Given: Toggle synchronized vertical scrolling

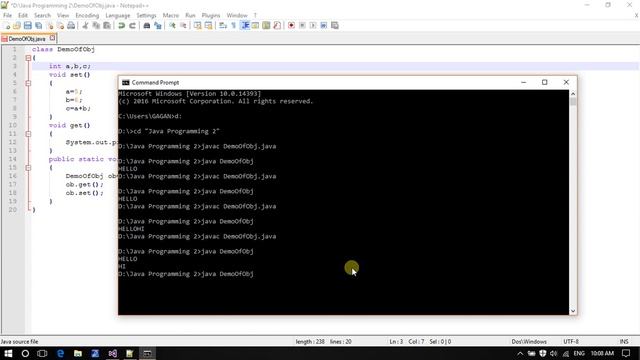Looking at the screenshot, I should pos(198,25).
